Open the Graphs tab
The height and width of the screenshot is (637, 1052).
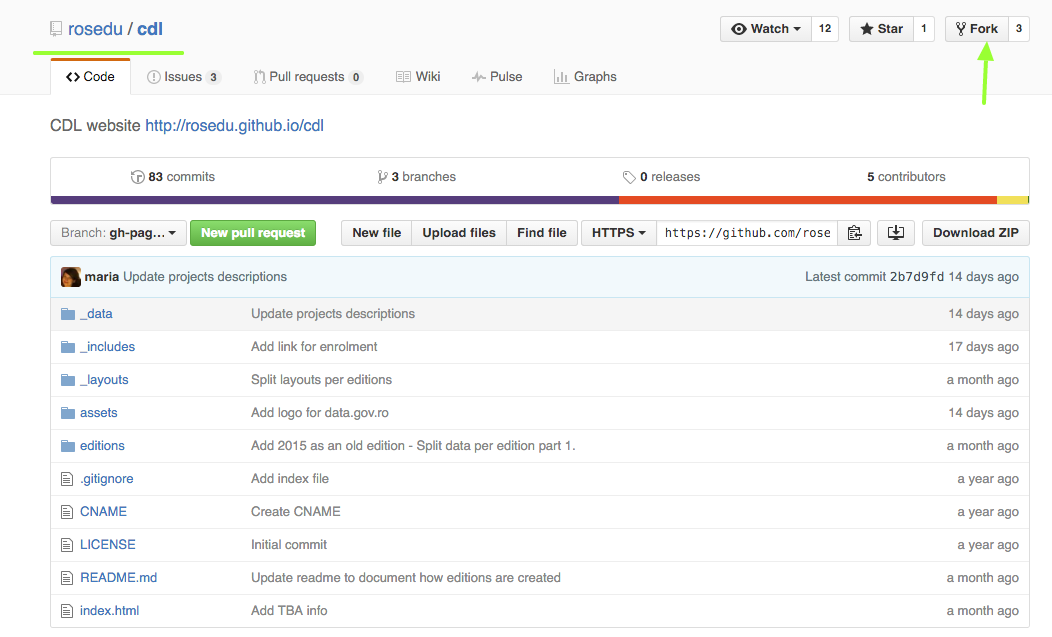pyautogui.click(x=585, y=77)
